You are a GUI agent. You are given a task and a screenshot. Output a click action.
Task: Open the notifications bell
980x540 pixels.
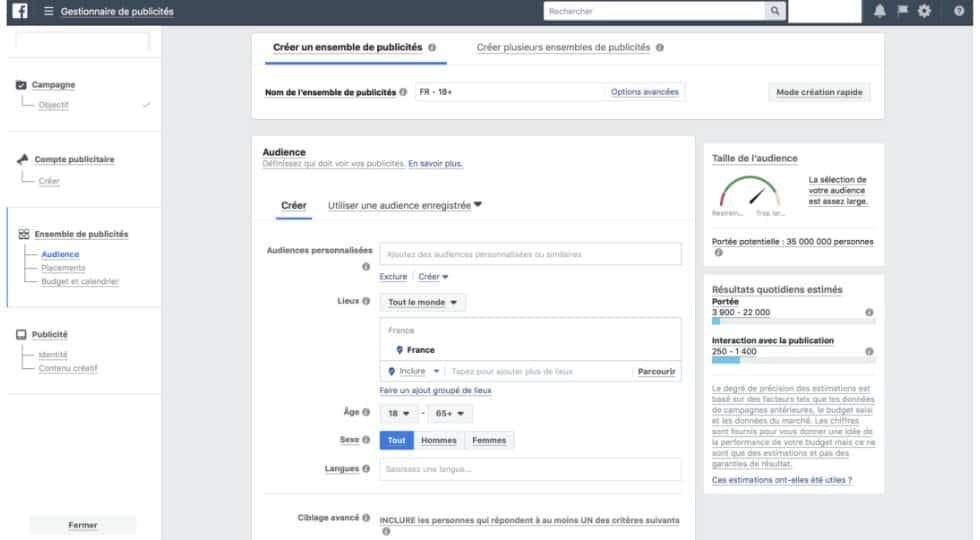(879, 11)
